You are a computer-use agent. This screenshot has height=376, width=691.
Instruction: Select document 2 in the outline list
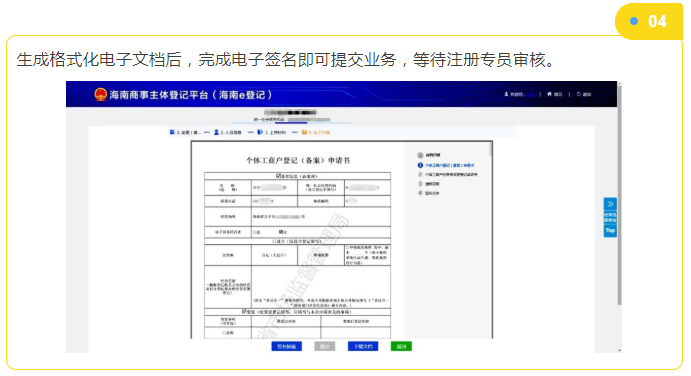point(448,175)
